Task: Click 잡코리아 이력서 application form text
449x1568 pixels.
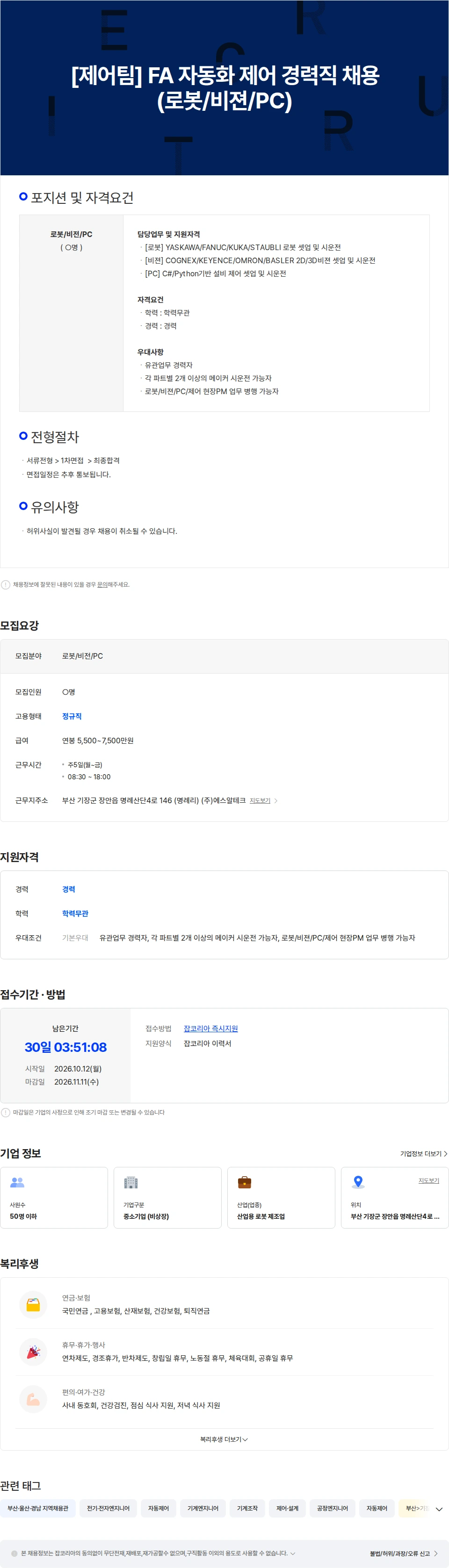Action: pos(207,1043)
